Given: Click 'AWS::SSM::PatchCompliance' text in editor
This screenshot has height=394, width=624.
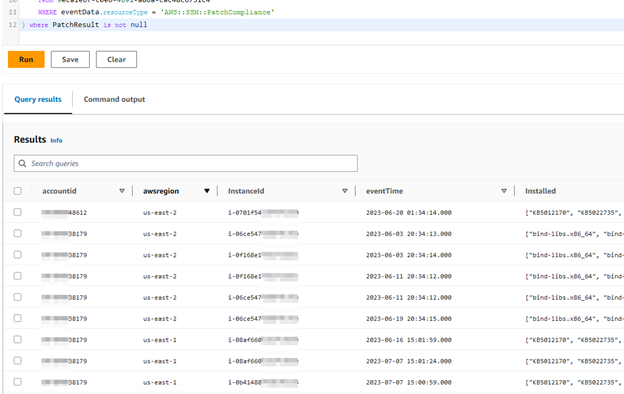Looking at the screenshot, I should (217, 12).
